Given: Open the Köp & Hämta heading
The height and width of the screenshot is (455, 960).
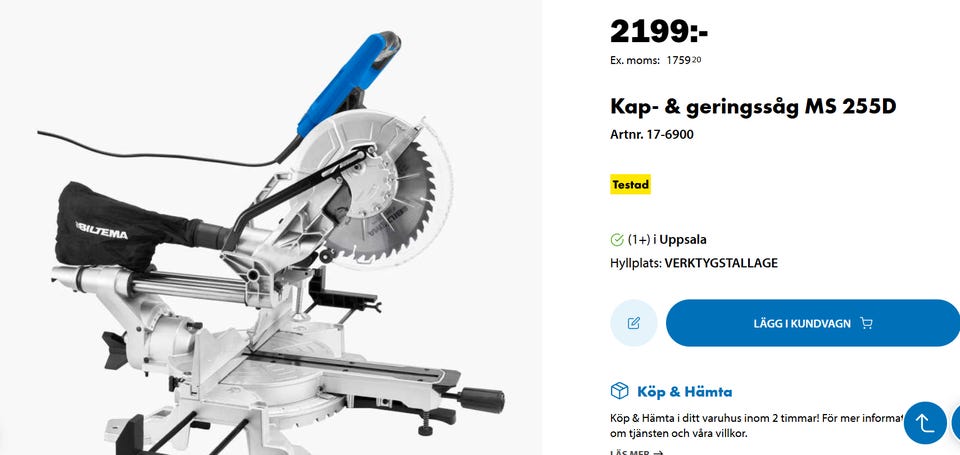Looking at the screenshot, I should point(684,391).
